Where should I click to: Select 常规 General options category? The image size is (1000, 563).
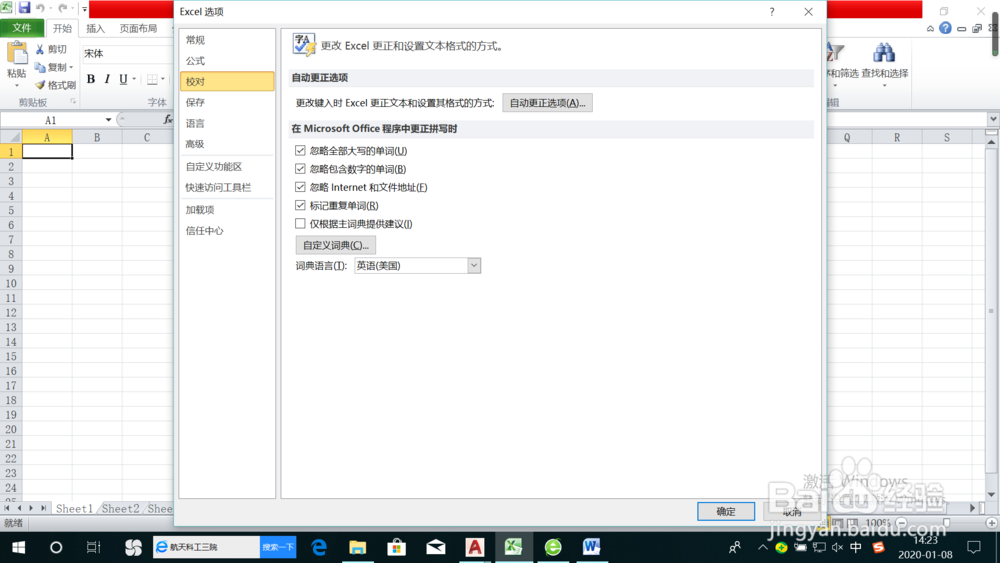click(227, 40)
